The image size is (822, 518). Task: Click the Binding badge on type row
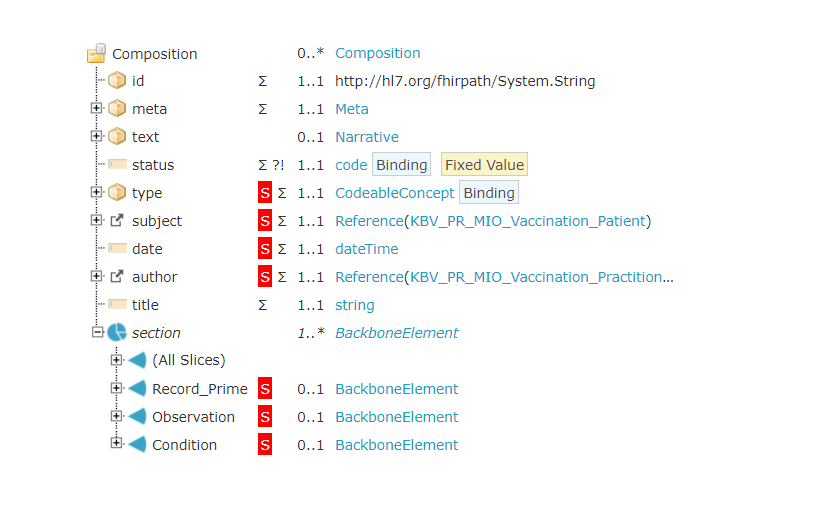coord(489,193)
